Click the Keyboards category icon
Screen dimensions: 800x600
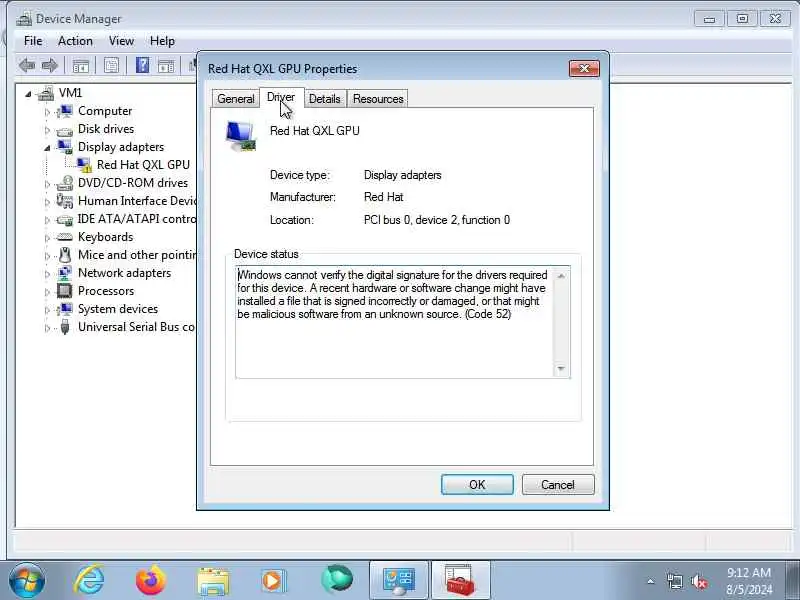[65, 237]
